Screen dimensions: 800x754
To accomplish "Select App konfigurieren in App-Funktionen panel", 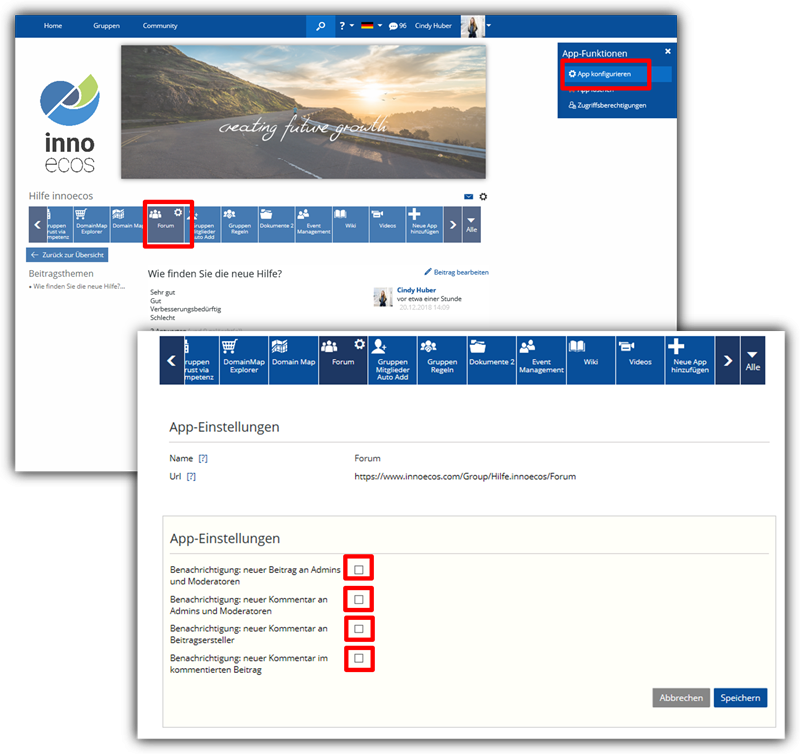I will tap(604, 74).
